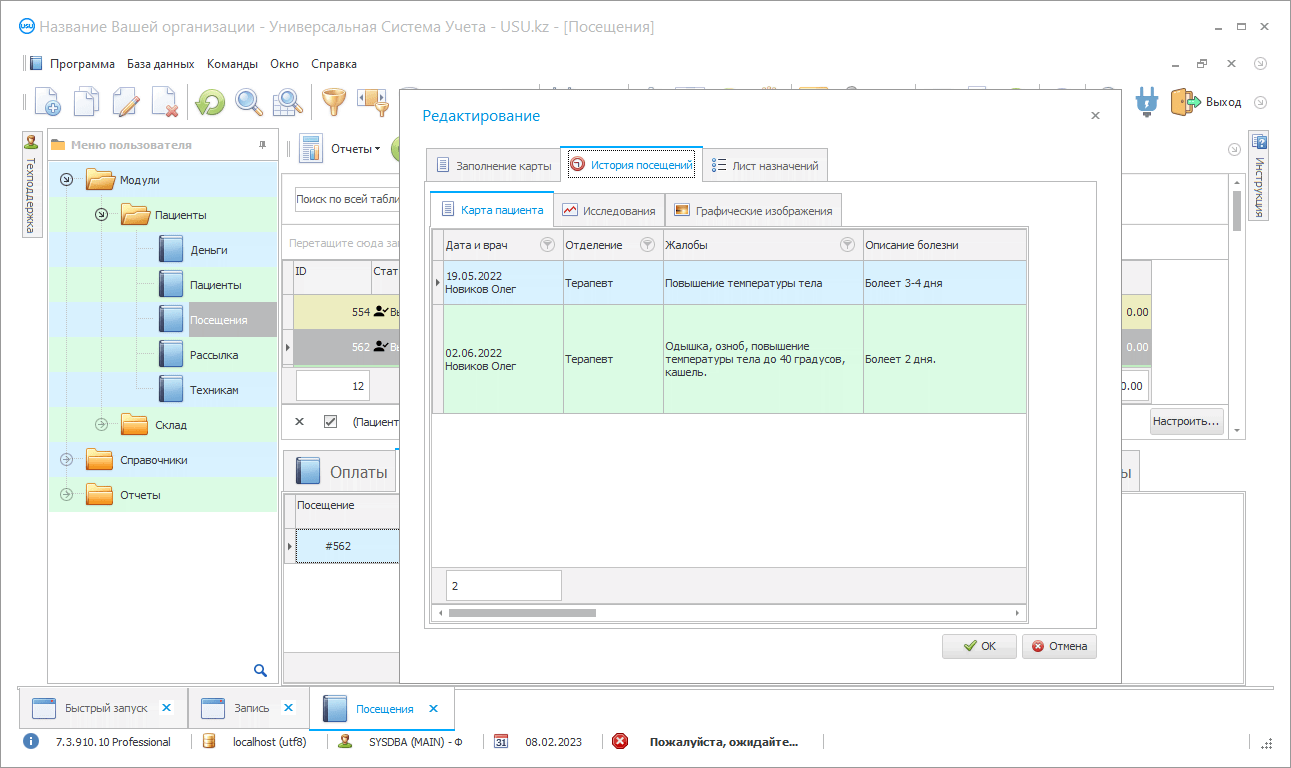Click the golden funnel filter icon
Viewport: 1291px width, 768px height.
click(x=332, y=101)
